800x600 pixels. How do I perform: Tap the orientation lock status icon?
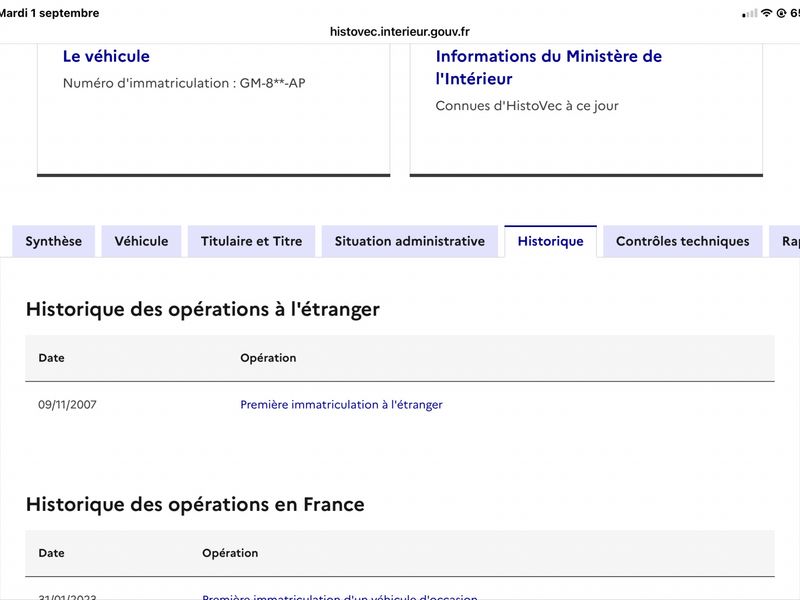click(781, 13)
